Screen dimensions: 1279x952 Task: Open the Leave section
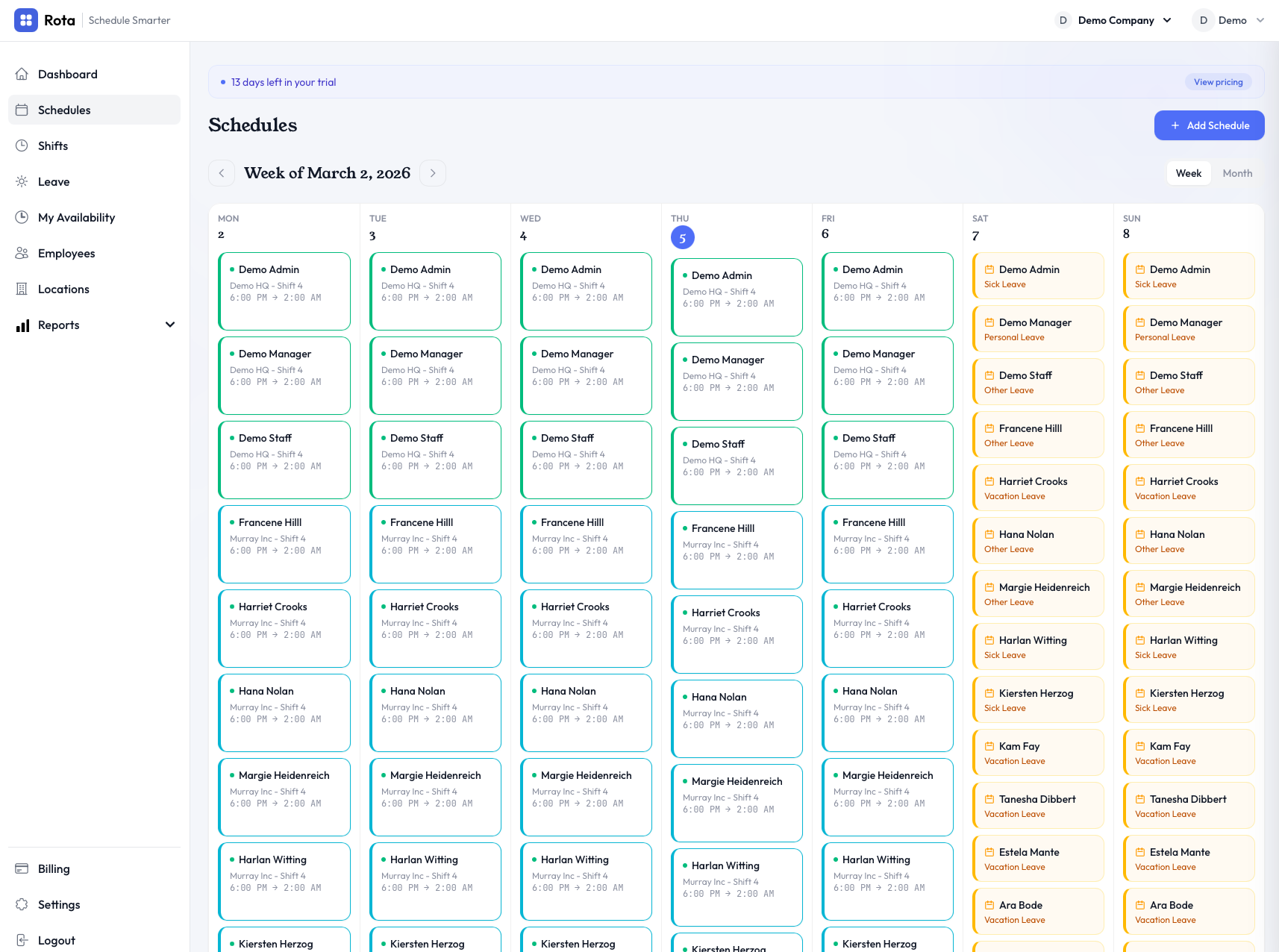54,181
